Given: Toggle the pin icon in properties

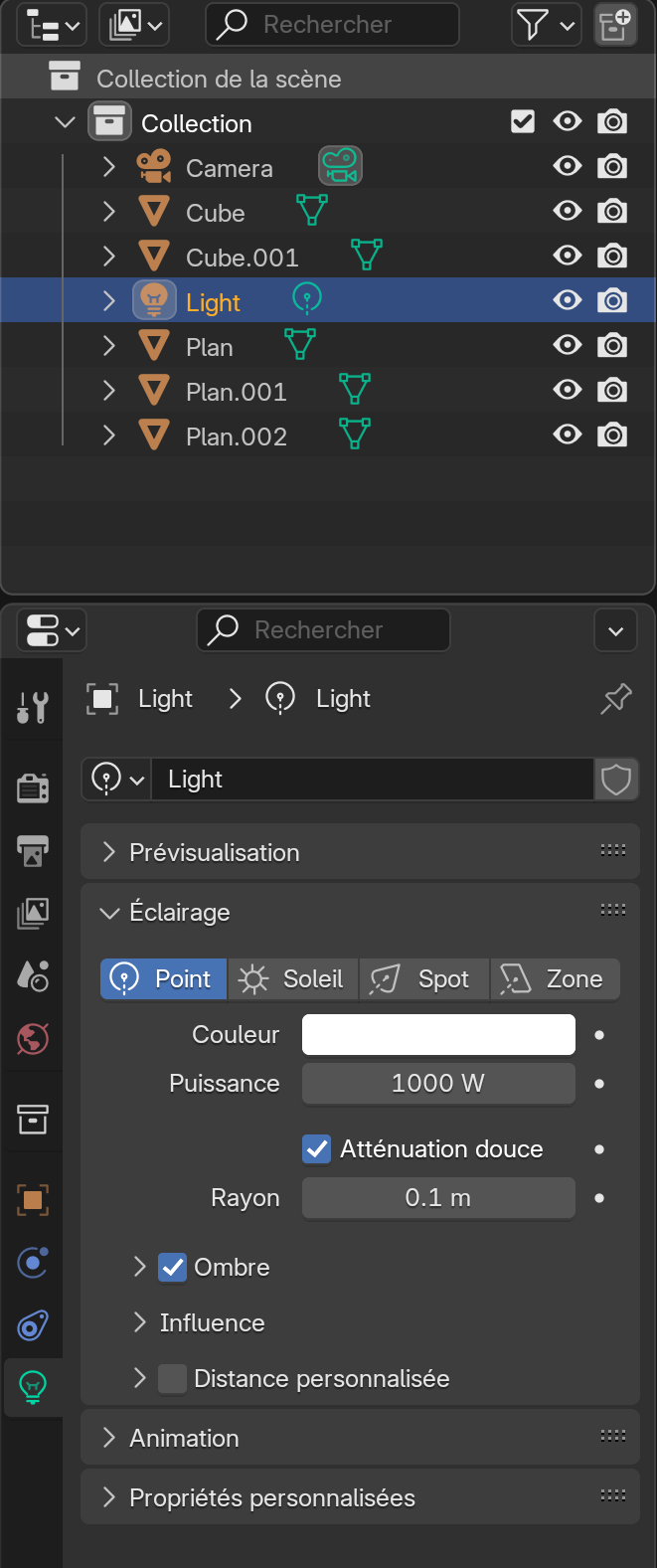Looking at the screenshot, I should [x=615, y=699].
